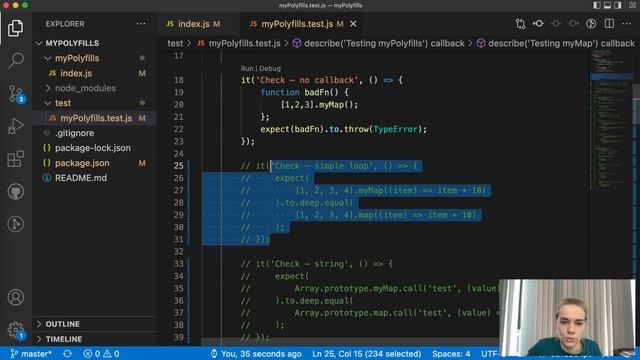Screen dimensions: 640x360
Task: Open package-lock.json file
Action: click(94, 148)
